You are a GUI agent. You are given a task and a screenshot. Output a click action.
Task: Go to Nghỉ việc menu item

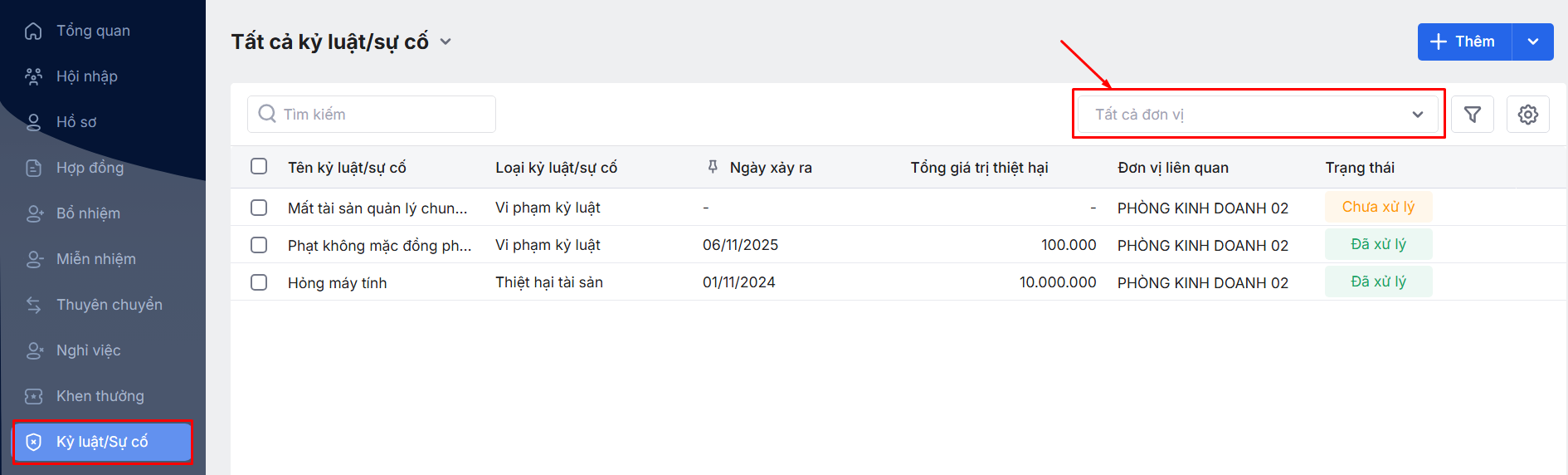pyautogui.click(x=88, y=350)
